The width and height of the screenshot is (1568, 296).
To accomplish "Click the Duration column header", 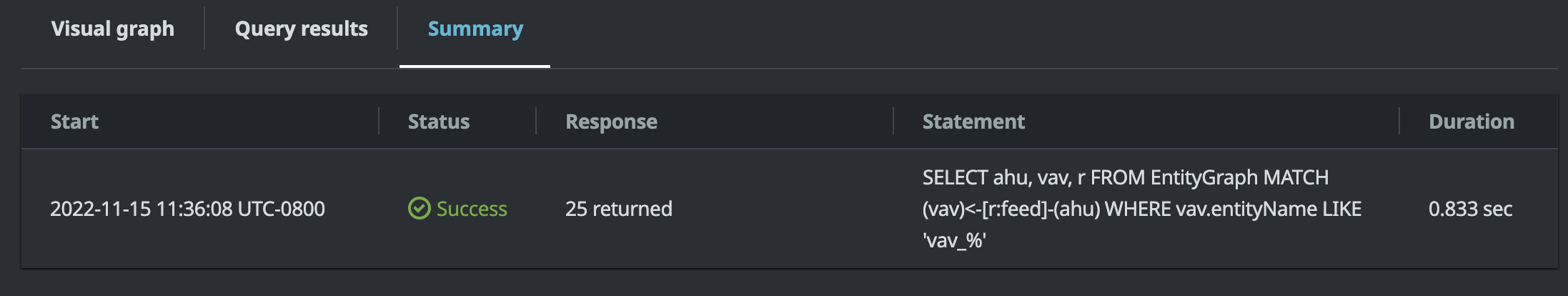I will (x=1471, y=122).
